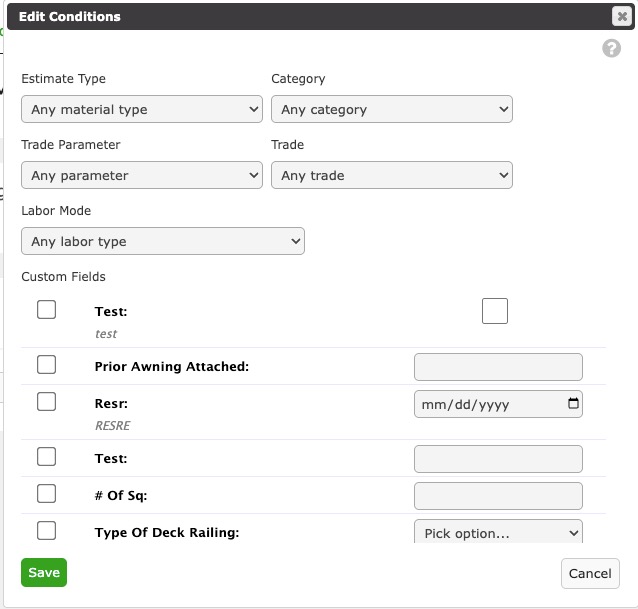Viewport: 638px width, 609px height.
Task: Click the Type Of Deck Railing label
Action: click(x=167, y=533)
